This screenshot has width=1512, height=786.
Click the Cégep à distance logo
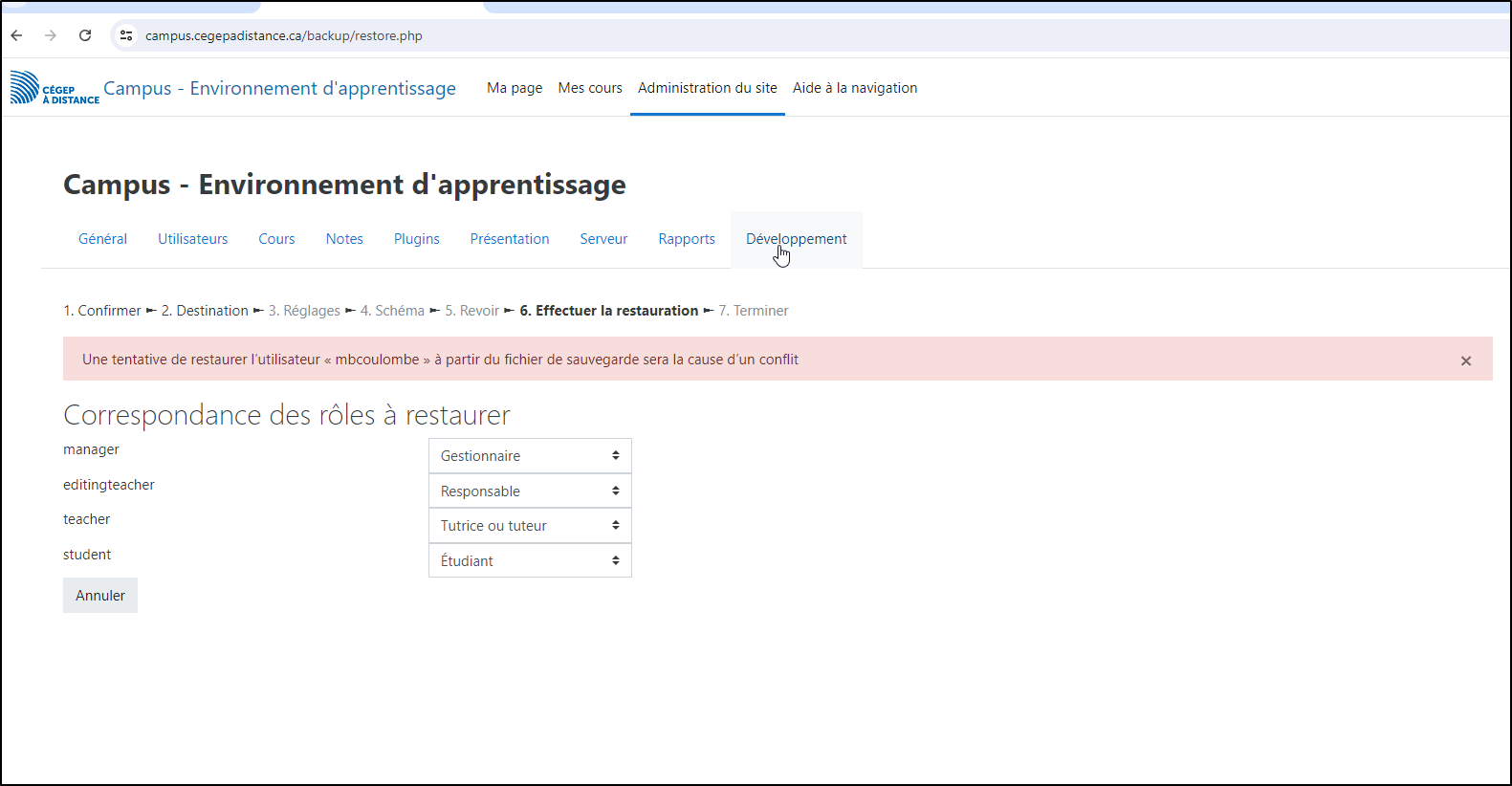55,88
